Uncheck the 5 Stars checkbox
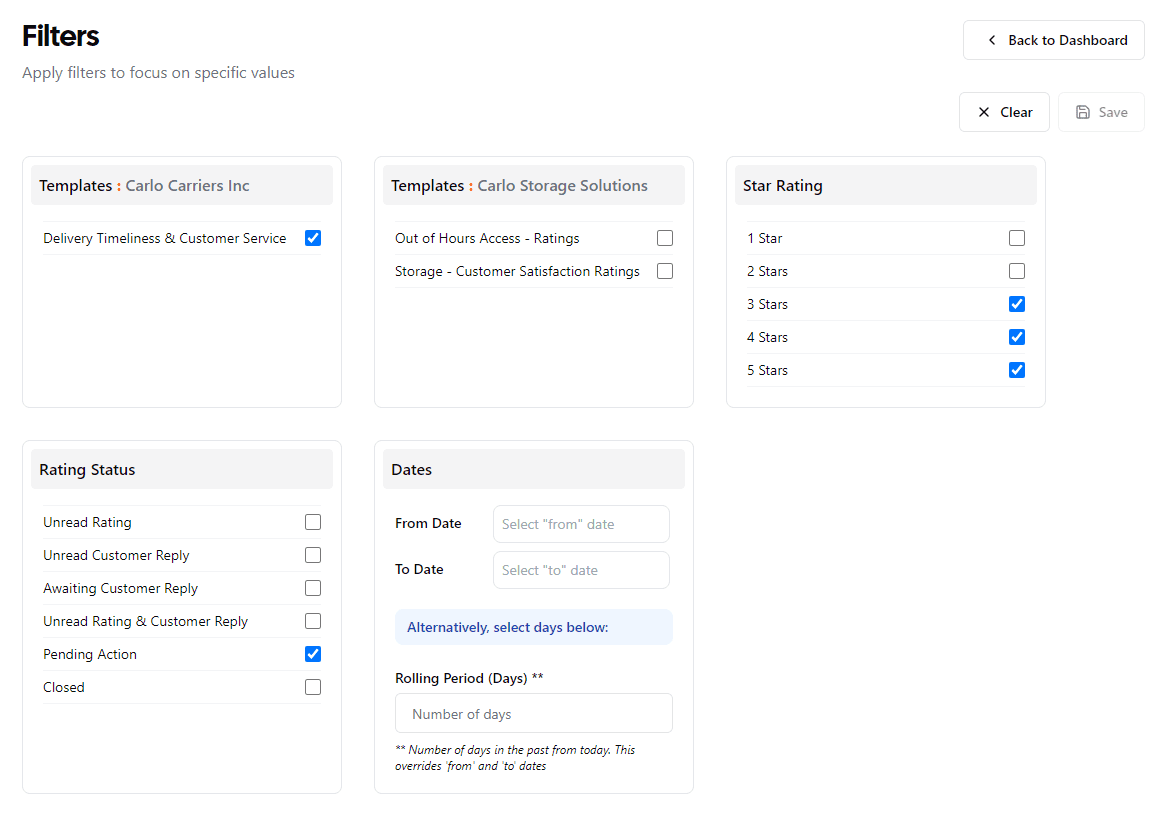The height and width of the screenshot is (814, 1163). coord(1017,370)
